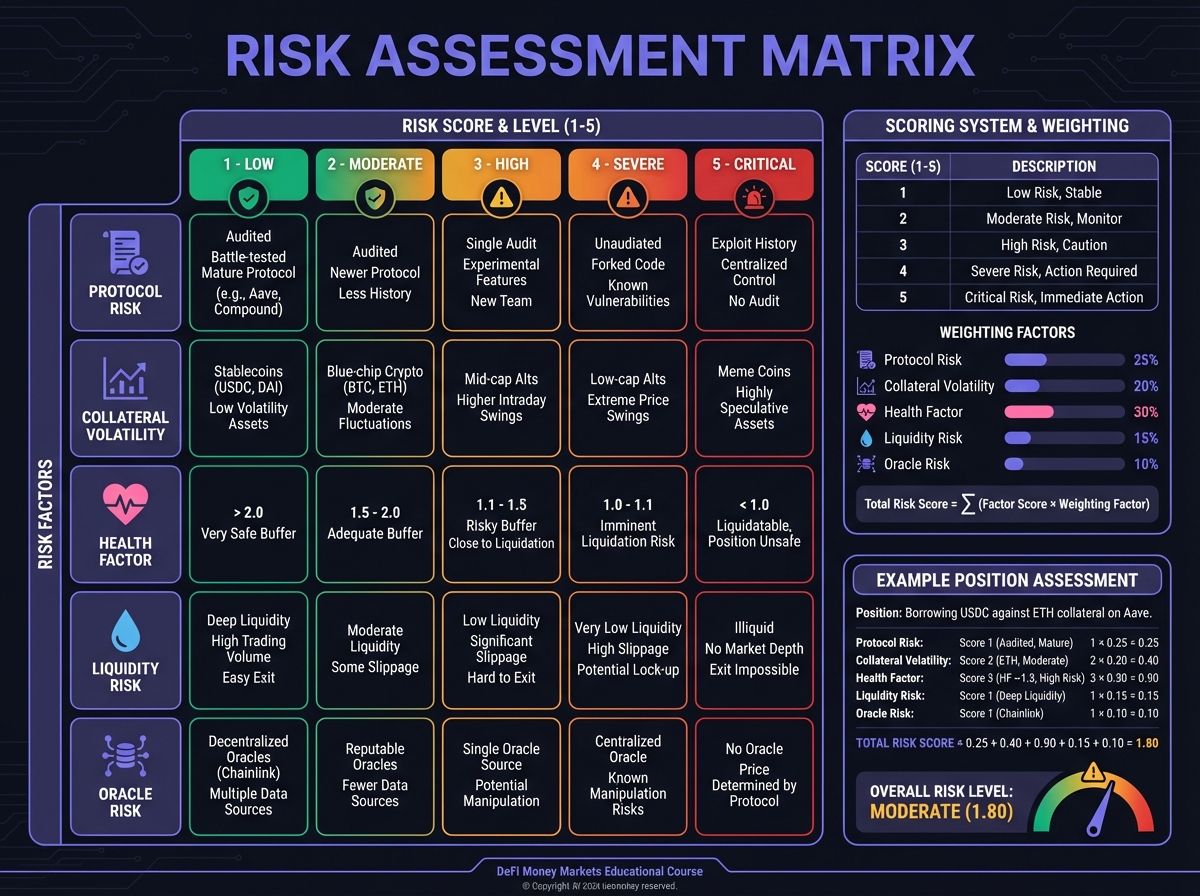Select the 1 - LOW column header
The image size is (1200, 896).
pyautogui.click(x=247, y=164)
